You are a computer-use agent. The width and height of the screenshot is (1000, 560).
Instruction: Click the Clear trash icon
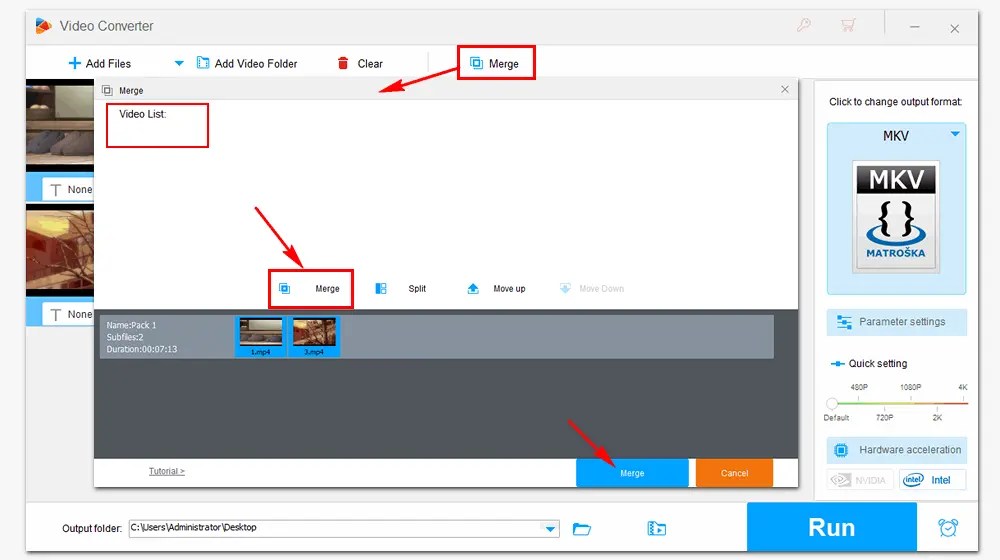(x=343, y=63)
